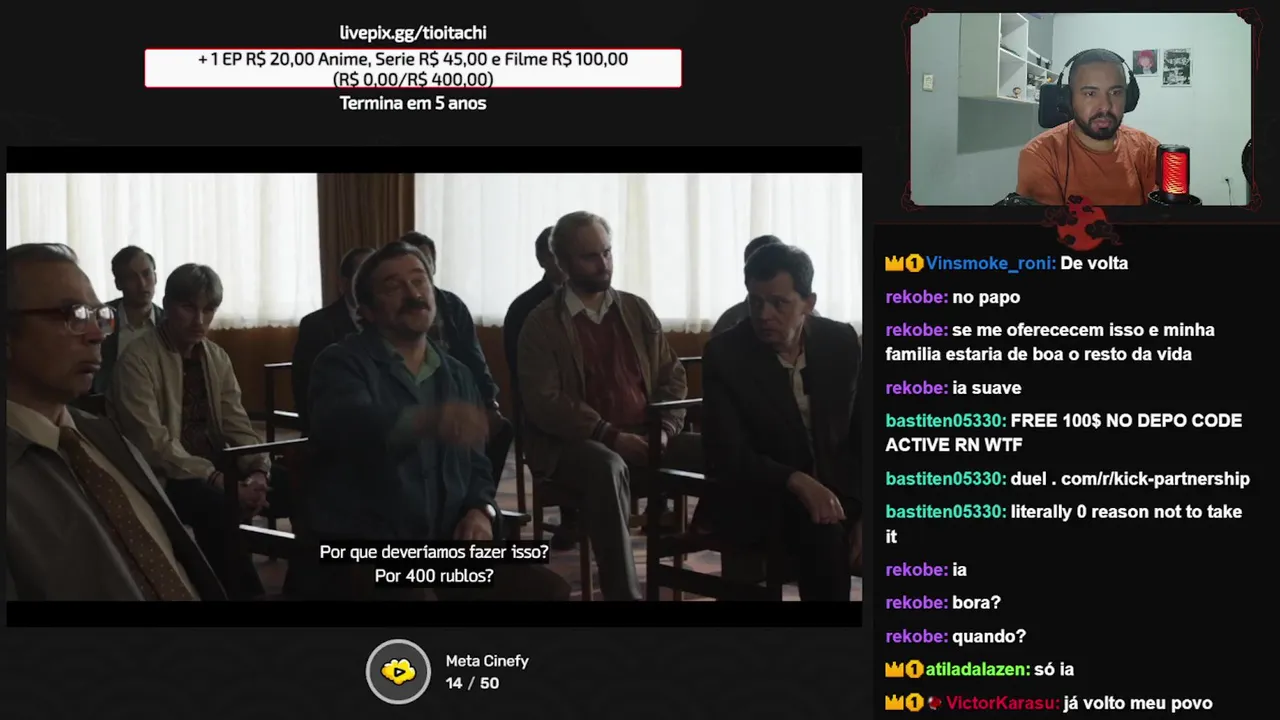Click the '(R$ 0,00/R$ 400,00)' amount text
The height and width of the screenshot is (720, 1280).
click(413, 79)
